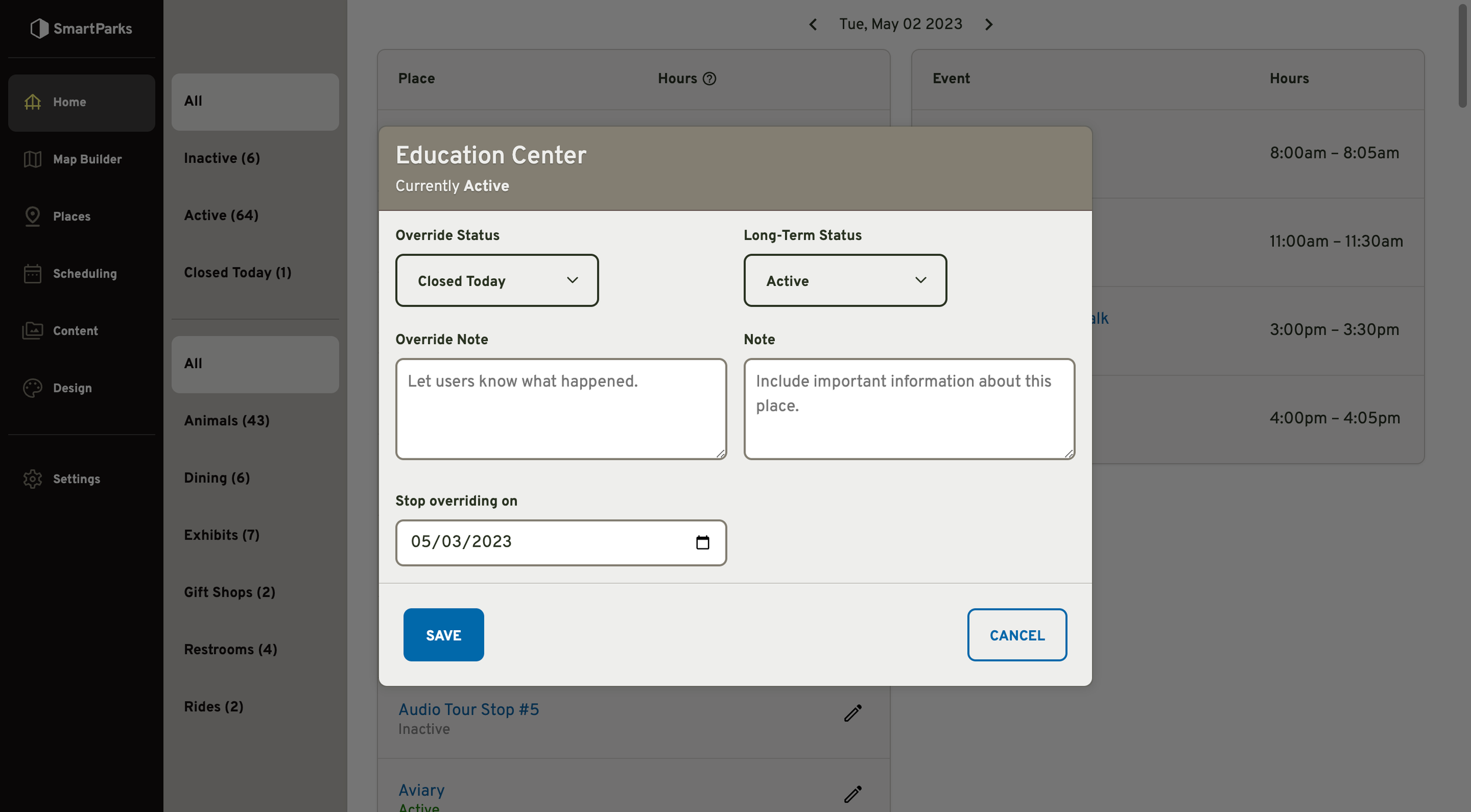Click the SmartParks logo icon
Screen dimensions: 1471x812
pos(39,28)
